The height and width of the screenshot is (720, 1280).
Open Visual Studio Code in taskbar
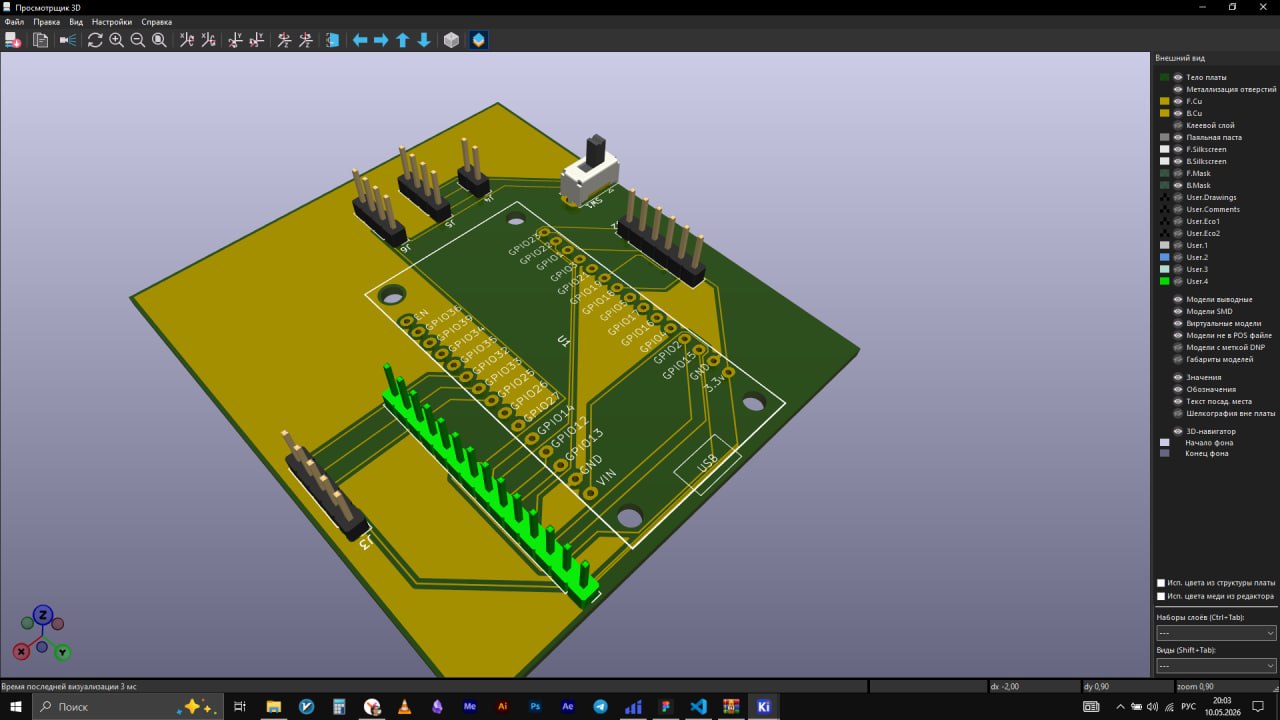[x=698, y=706]
